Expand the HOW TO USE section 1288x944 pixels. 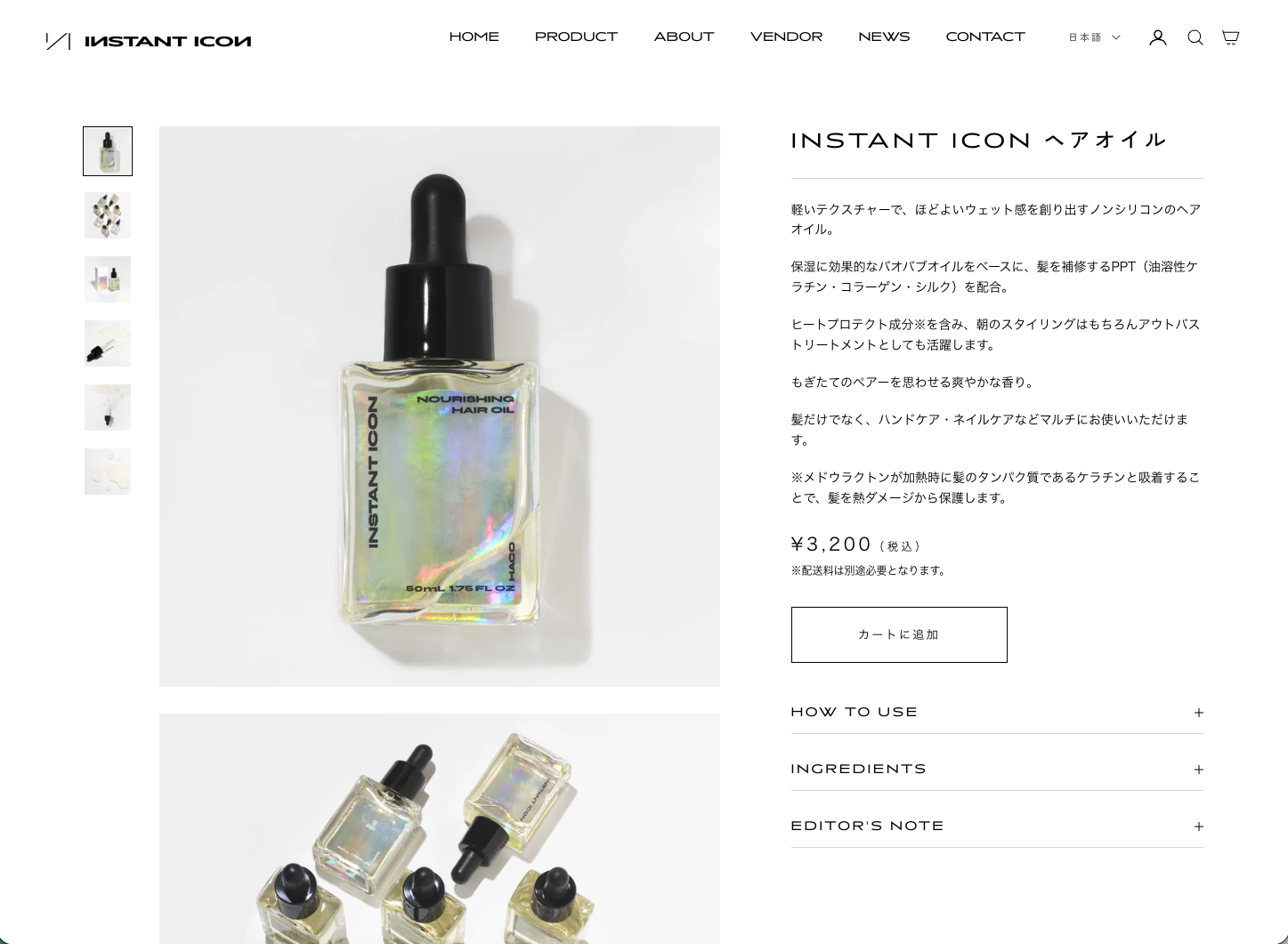[x=997, y=712]
